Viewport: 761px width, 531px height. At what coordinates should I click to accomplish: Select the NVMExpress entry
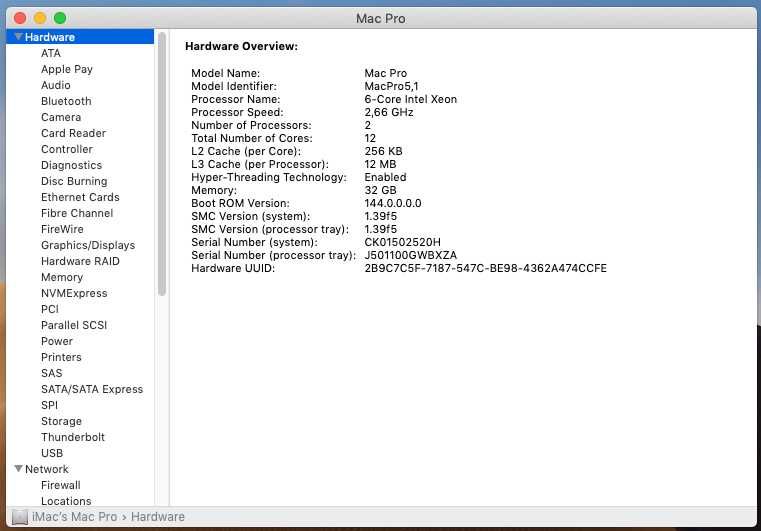(x=74, y=294)
